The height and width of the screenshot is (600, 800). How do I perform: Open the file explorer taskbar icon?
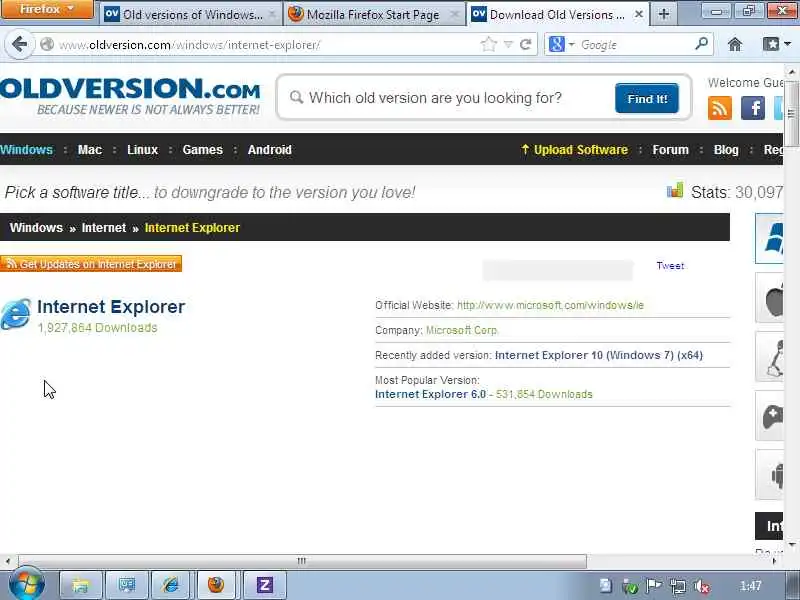tap(81, 585)
